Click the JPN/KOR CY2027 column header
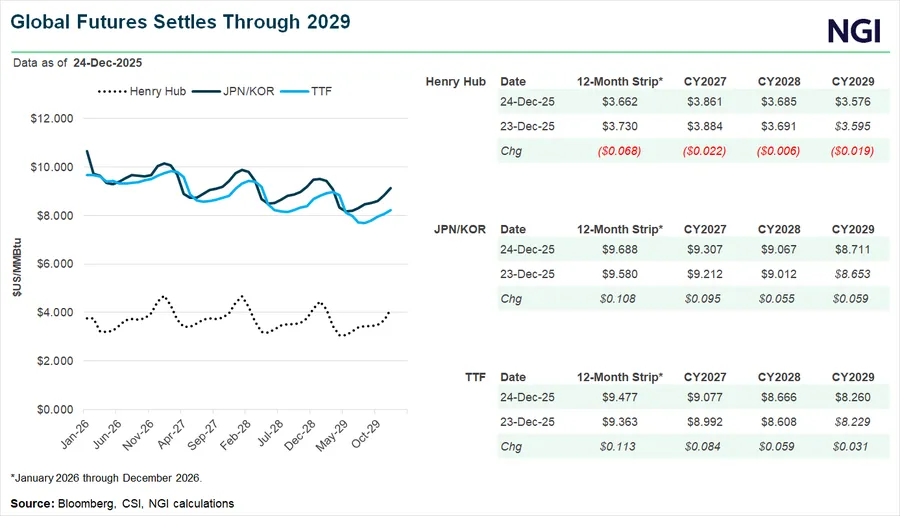Screen dimensions: 900x516 [705, 229]
